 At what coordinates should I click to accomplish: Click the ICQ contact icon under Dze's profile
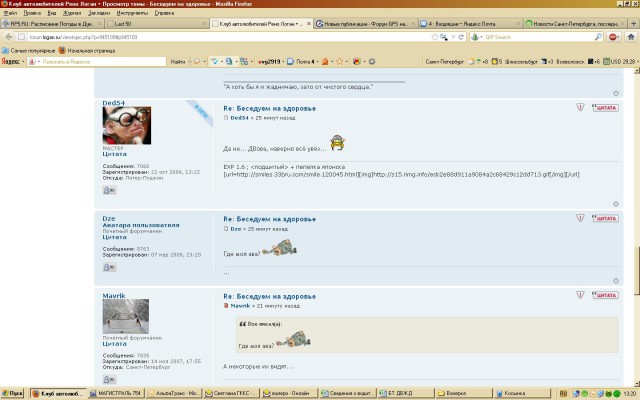point(109,267)
